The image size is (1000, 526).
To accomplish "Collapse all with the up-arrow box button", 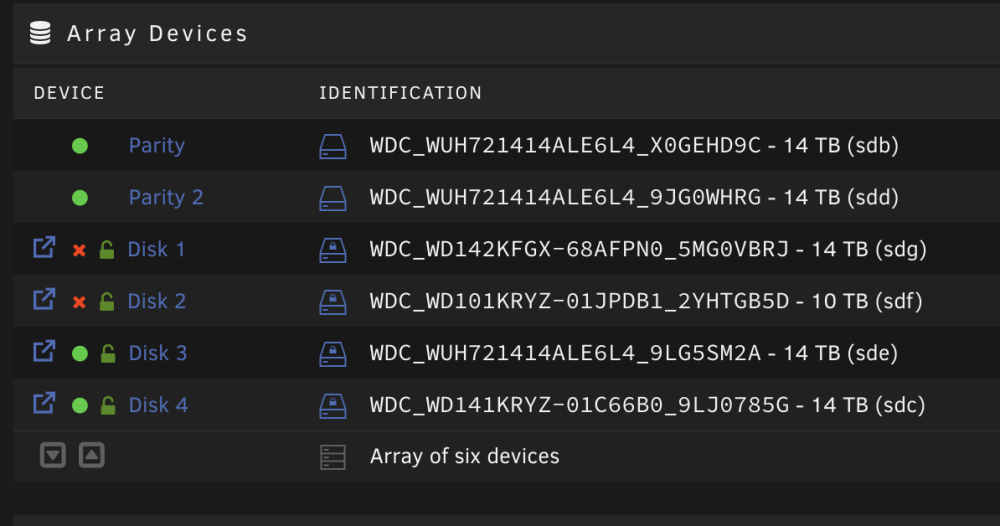I will [x=92, y=455].
